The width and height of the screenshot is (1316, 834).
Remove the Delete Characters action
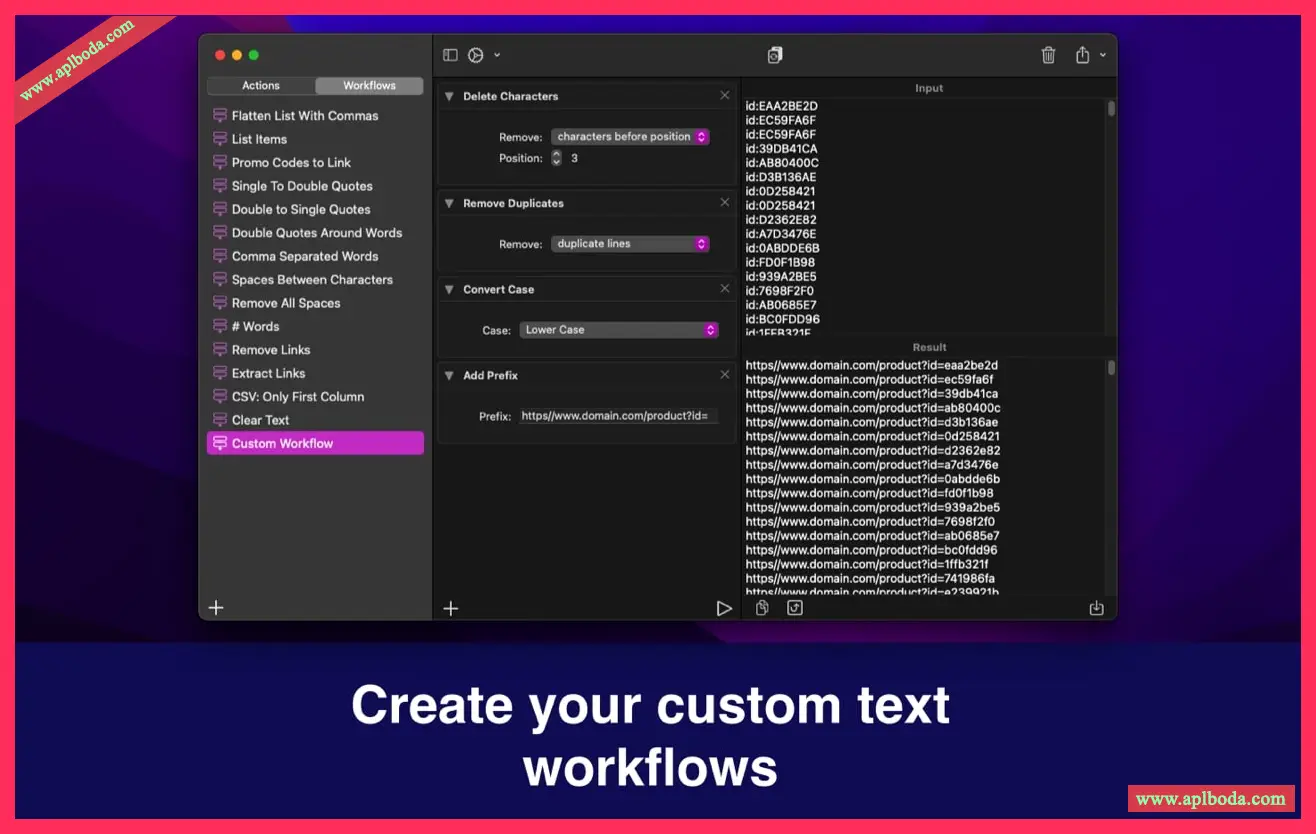(x=725, y=96)
